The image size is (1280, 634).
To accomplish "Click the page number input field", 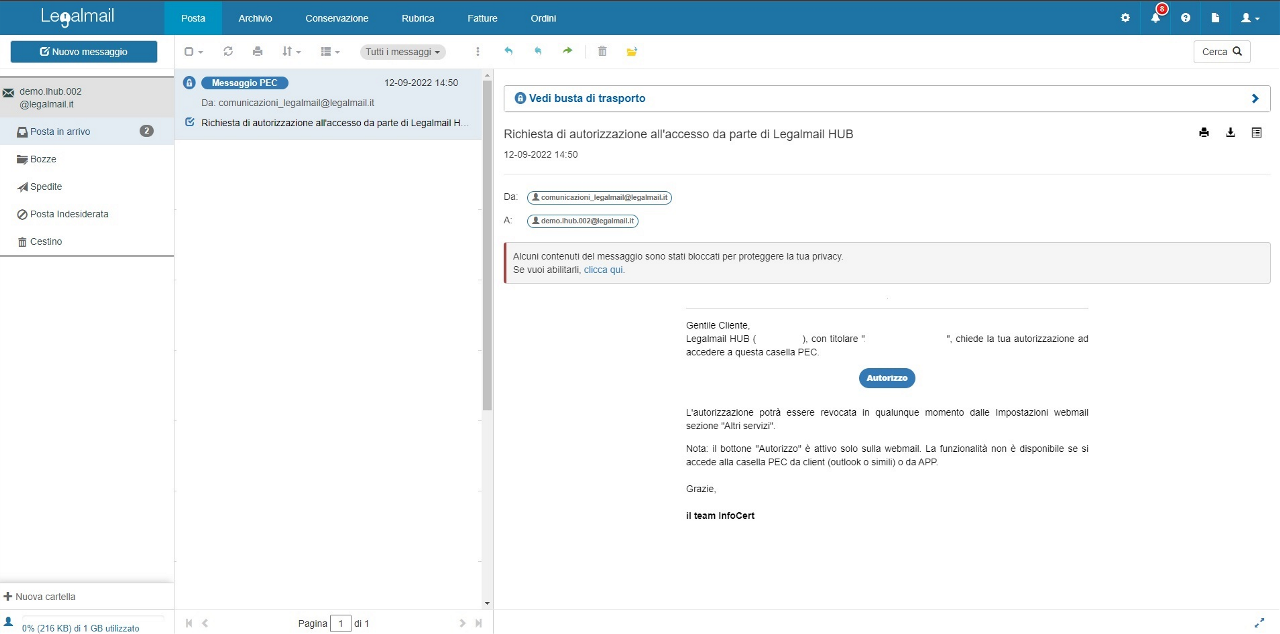I will (x=340, y=623).
